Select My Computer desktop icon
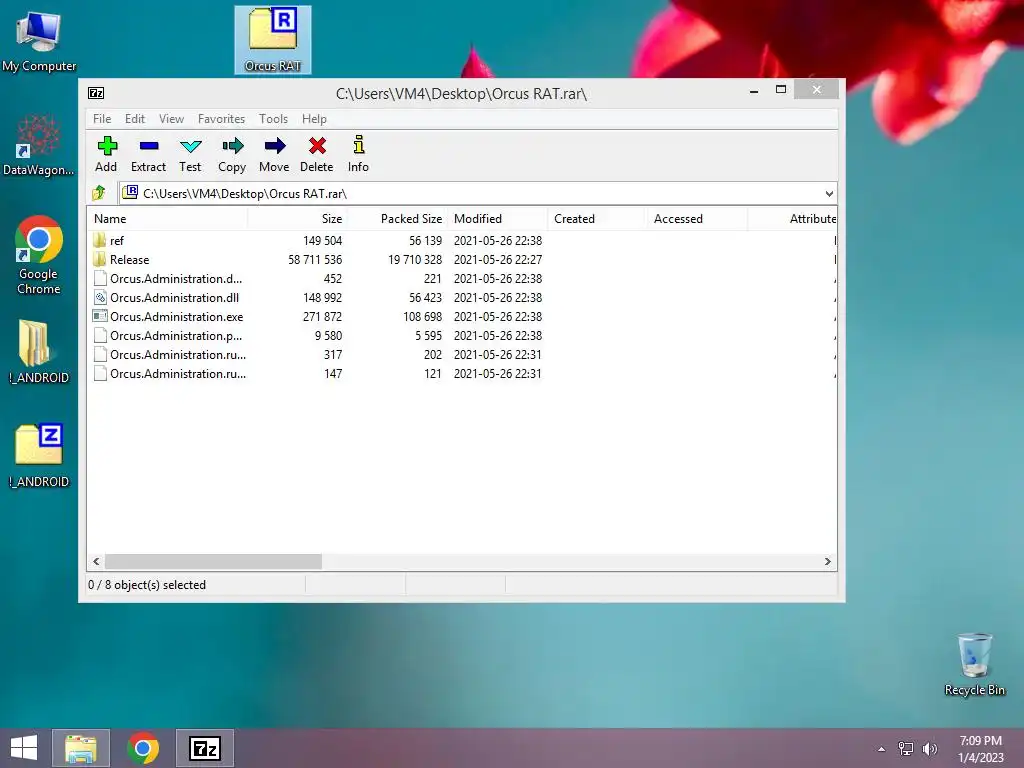This screenshot has width=1024, height=768. click(39, 41)
